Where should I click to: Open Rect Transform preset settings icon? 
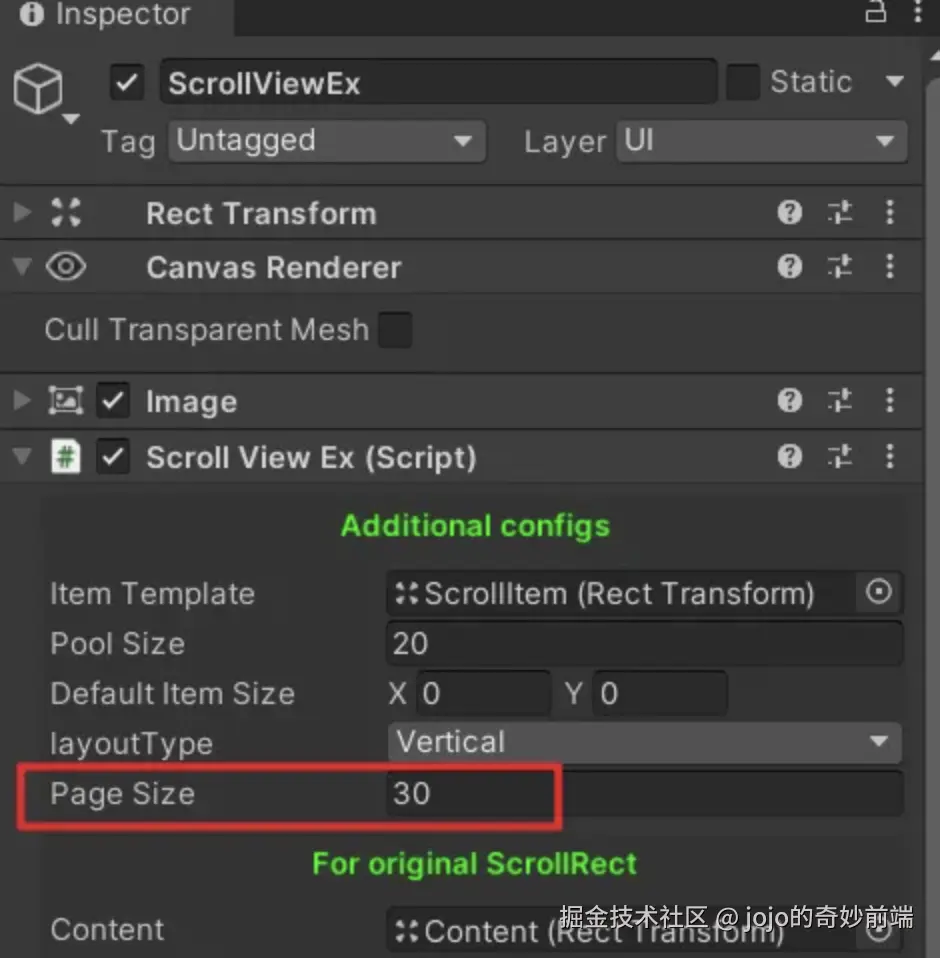tap(840, 212)
